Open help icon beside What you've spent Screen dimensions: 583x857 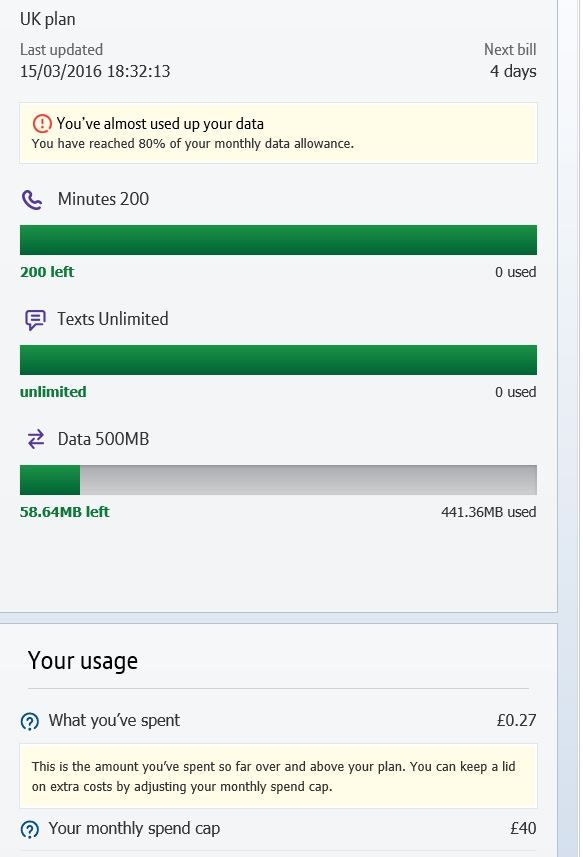pos(30,721)
